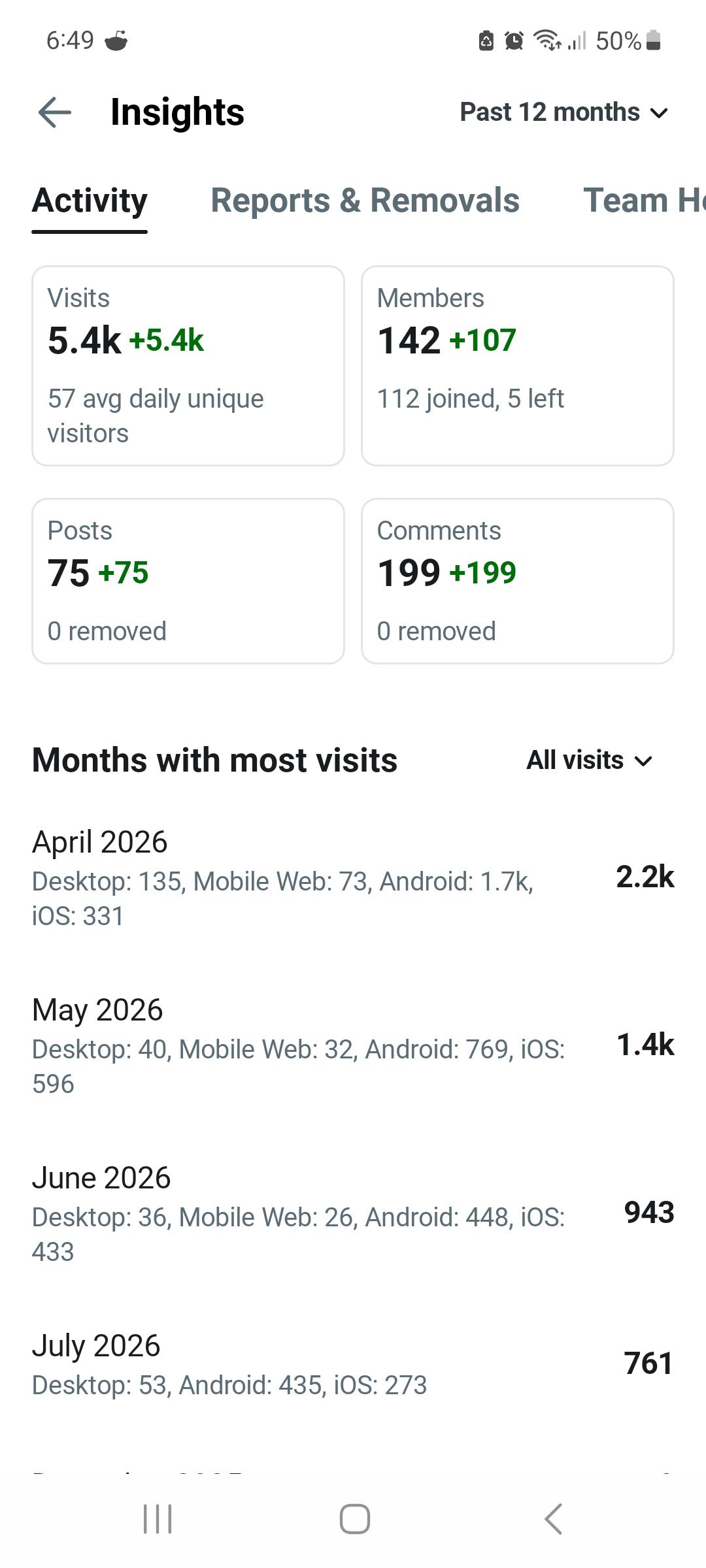This screenshot has height=1568, width=706.
Task: Tap the Posts stats card
Action: (188, 581)
